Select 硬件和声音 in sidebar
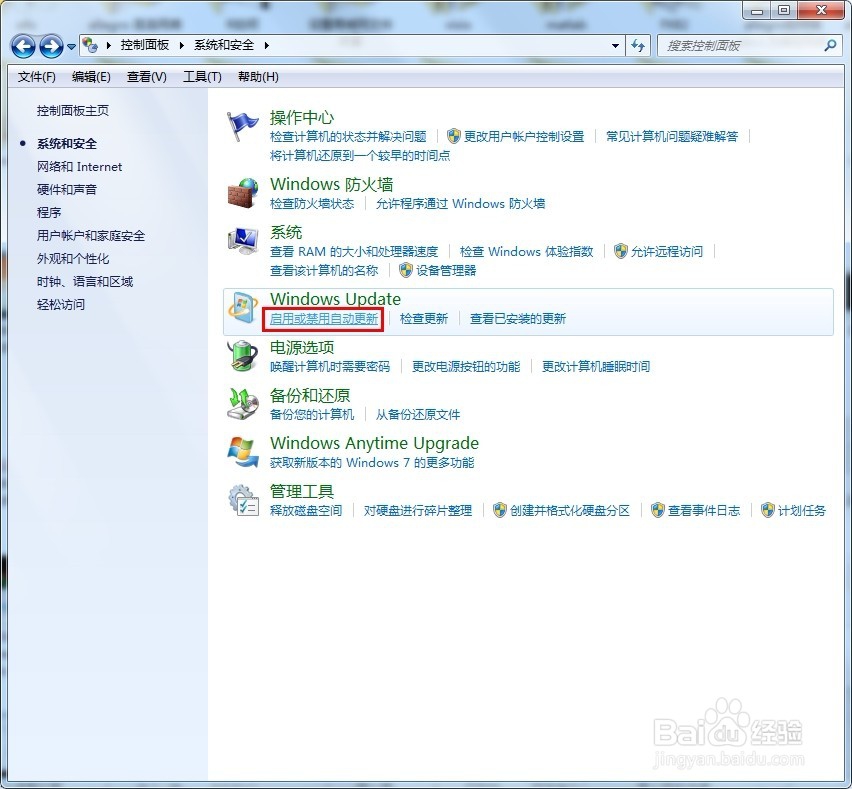This screenshot has width=852, height=789. 67,190
